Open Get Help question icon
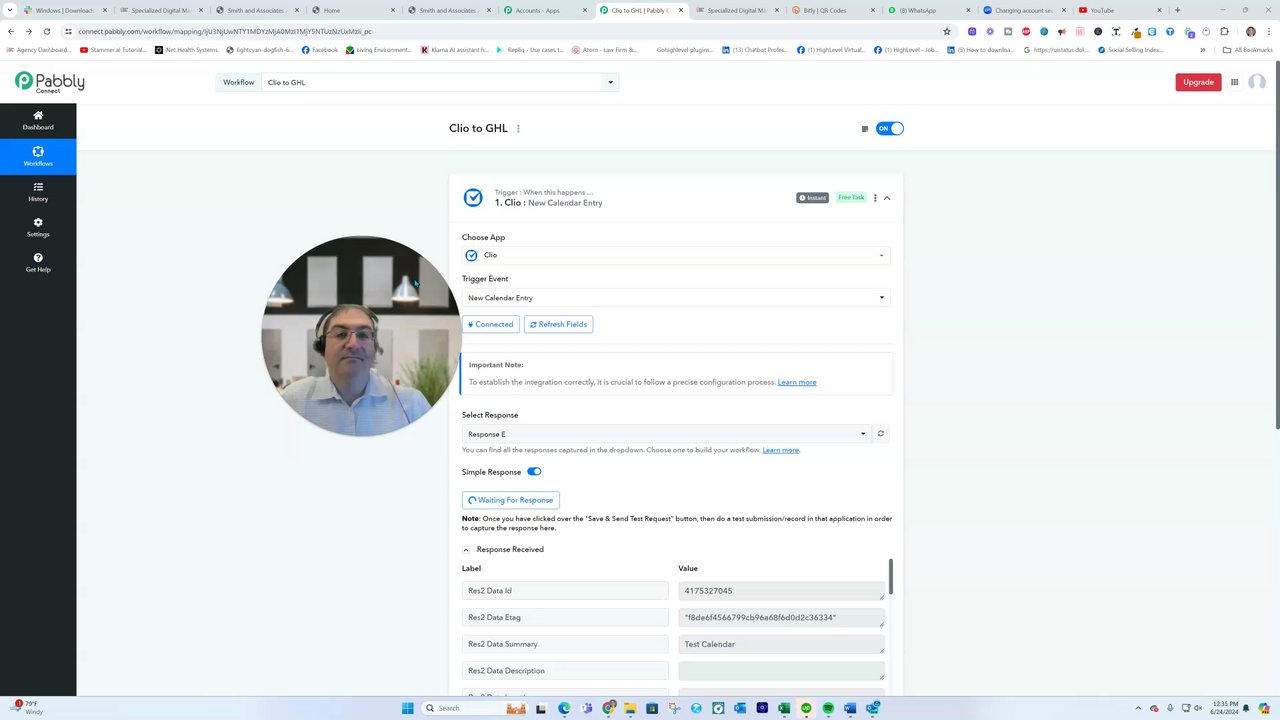The height and width of the screenshot is (720, 1280). point(38,262)
